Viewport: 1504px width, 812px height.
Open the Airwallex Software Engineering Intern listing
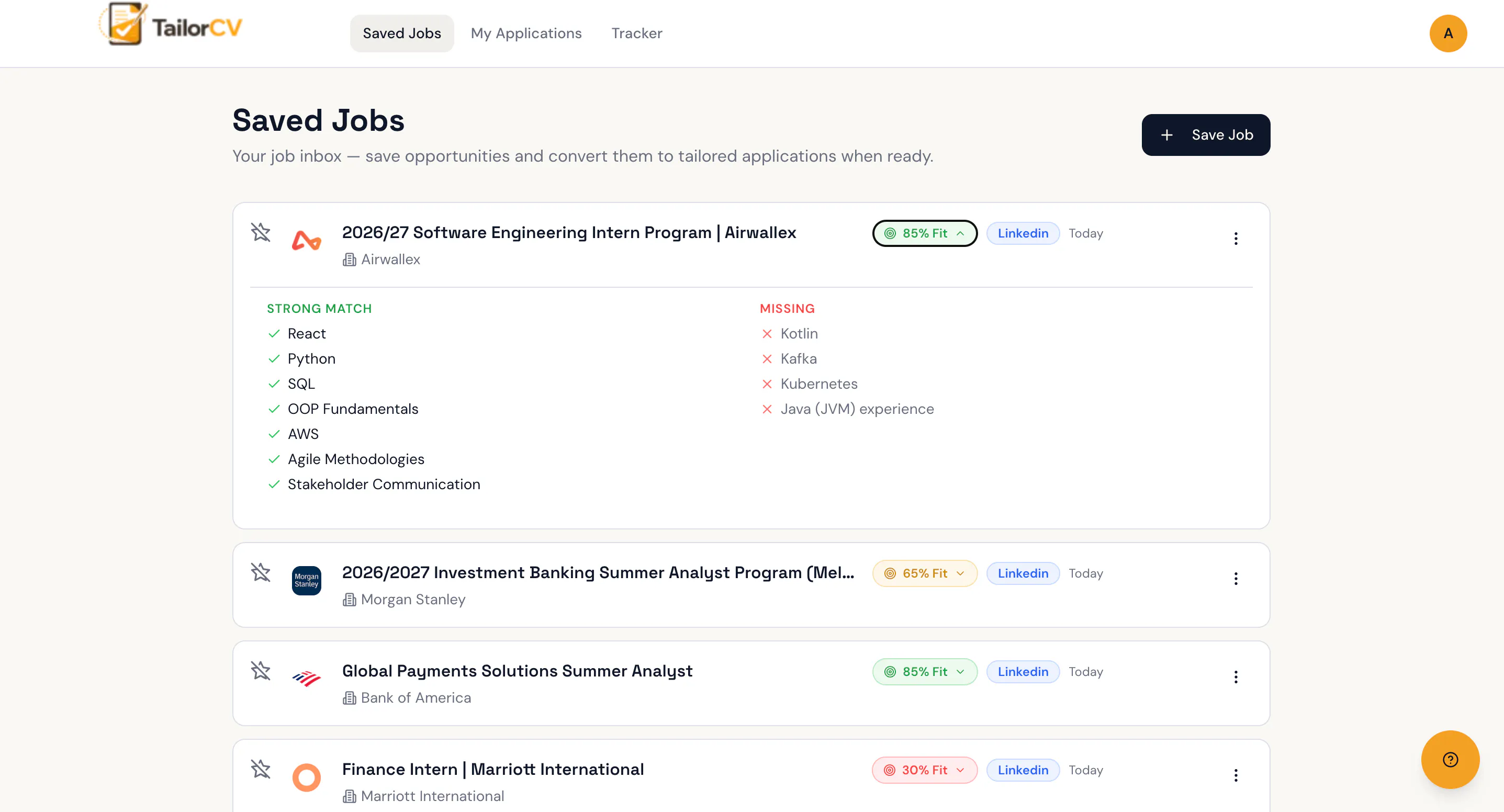point(569,232)
